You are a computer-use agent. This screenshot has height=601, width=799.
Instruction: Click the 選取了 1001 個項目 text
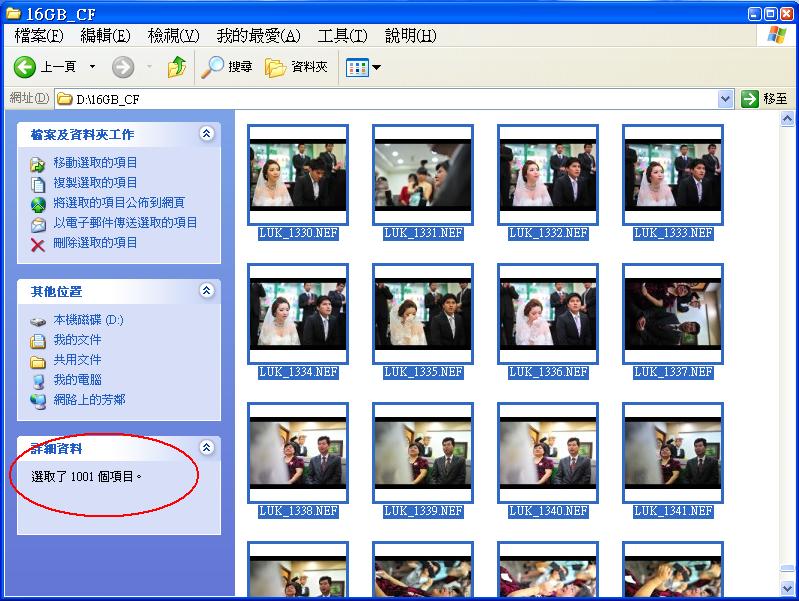(86, 477)
